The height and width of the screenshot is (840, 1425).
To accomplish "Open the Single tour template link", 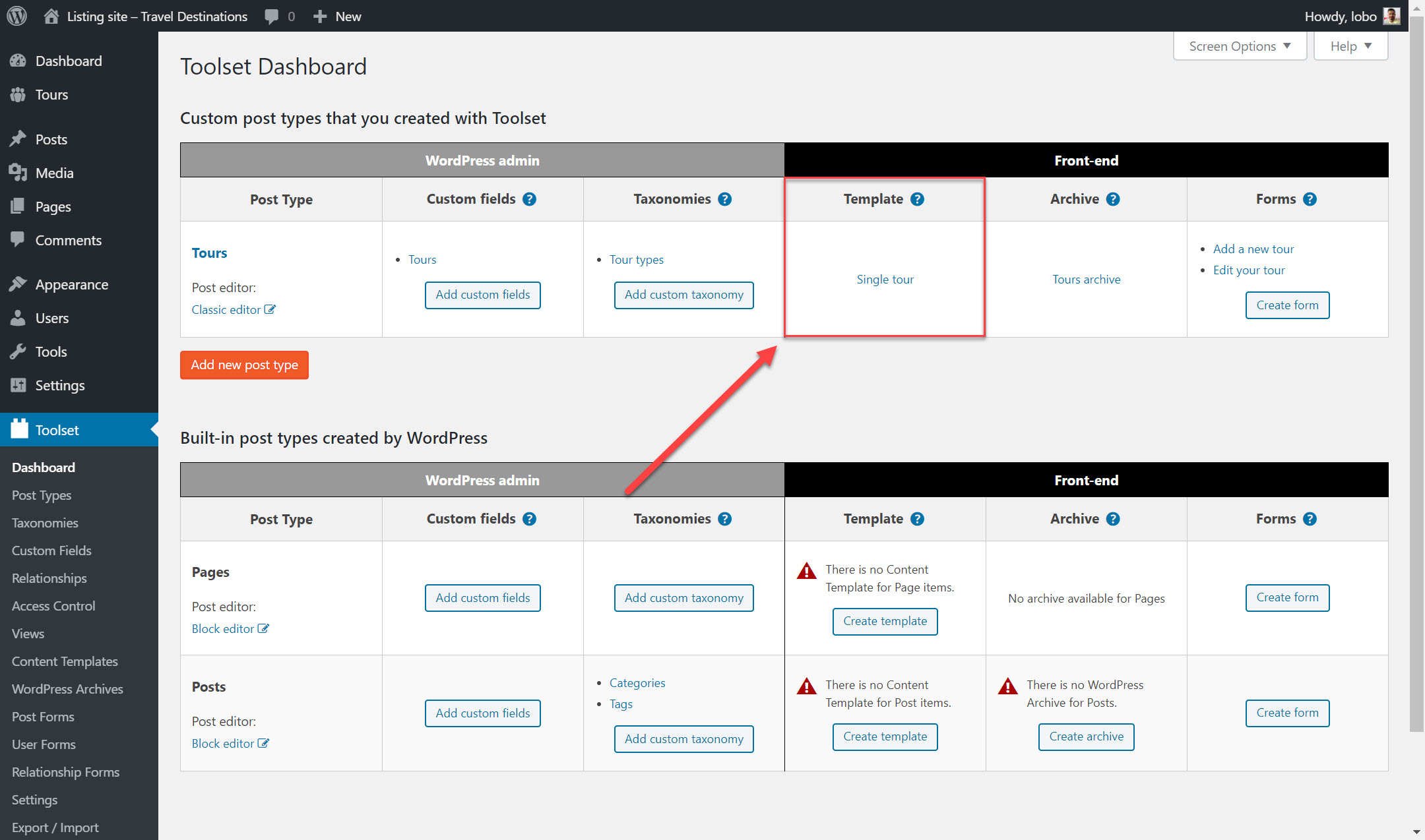I will 885,280.
